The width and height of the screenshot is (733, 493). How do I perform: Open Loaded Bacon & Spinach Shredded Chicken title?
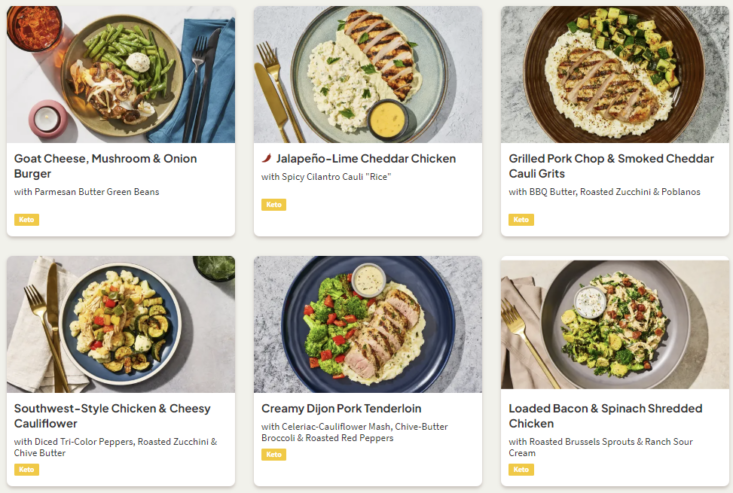[605, 416]
